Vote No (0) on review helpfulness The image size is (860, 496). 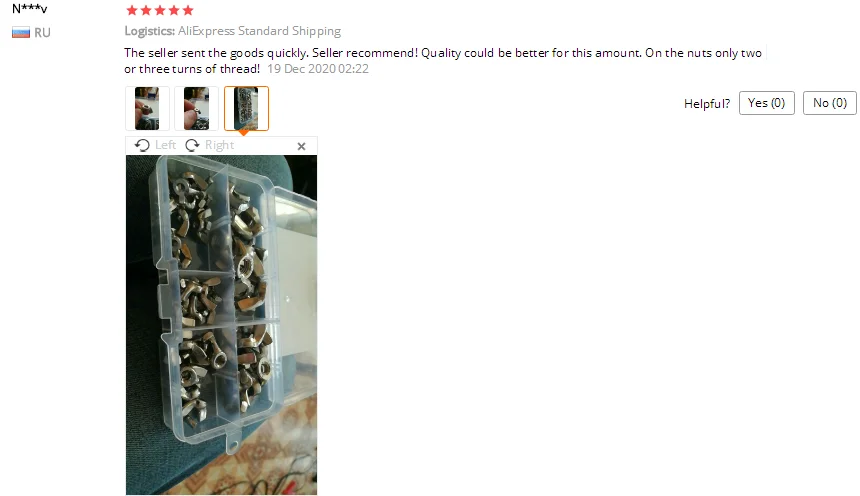point(830,103)
